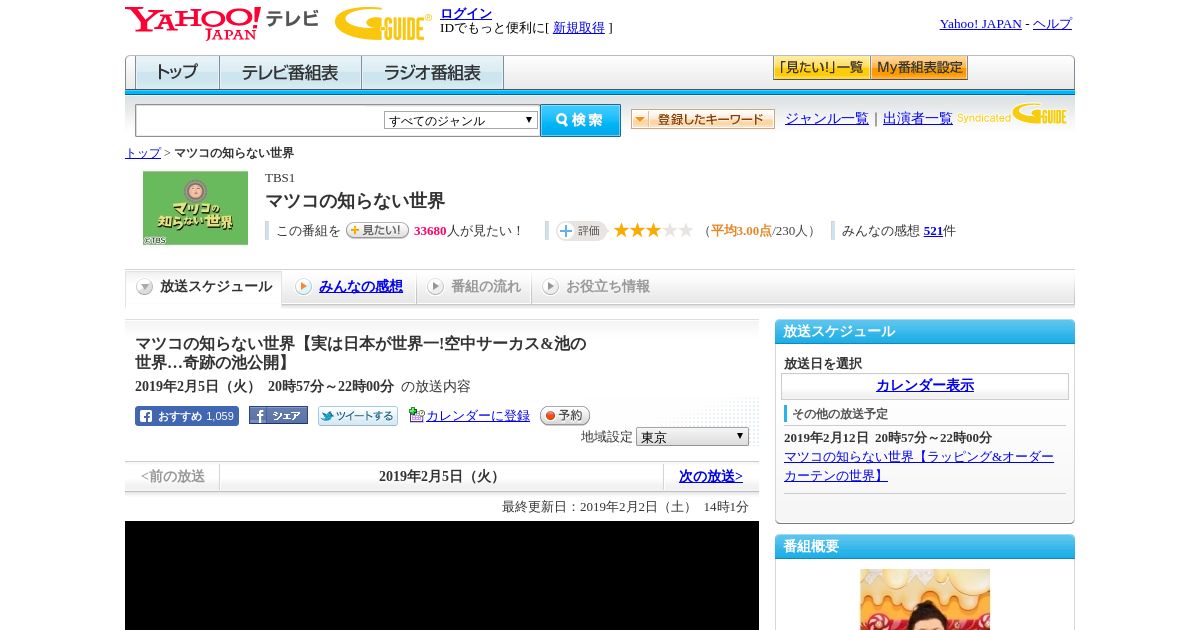Click the Facebook おすすめ 1,059 button

pos(187,416)
